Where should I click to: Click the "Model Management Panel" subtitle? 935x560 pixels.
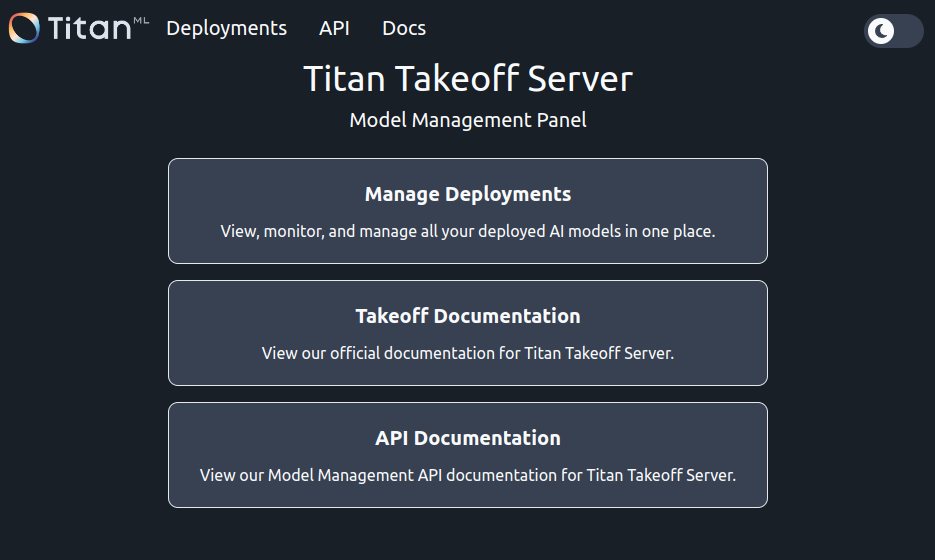point(467,120)
